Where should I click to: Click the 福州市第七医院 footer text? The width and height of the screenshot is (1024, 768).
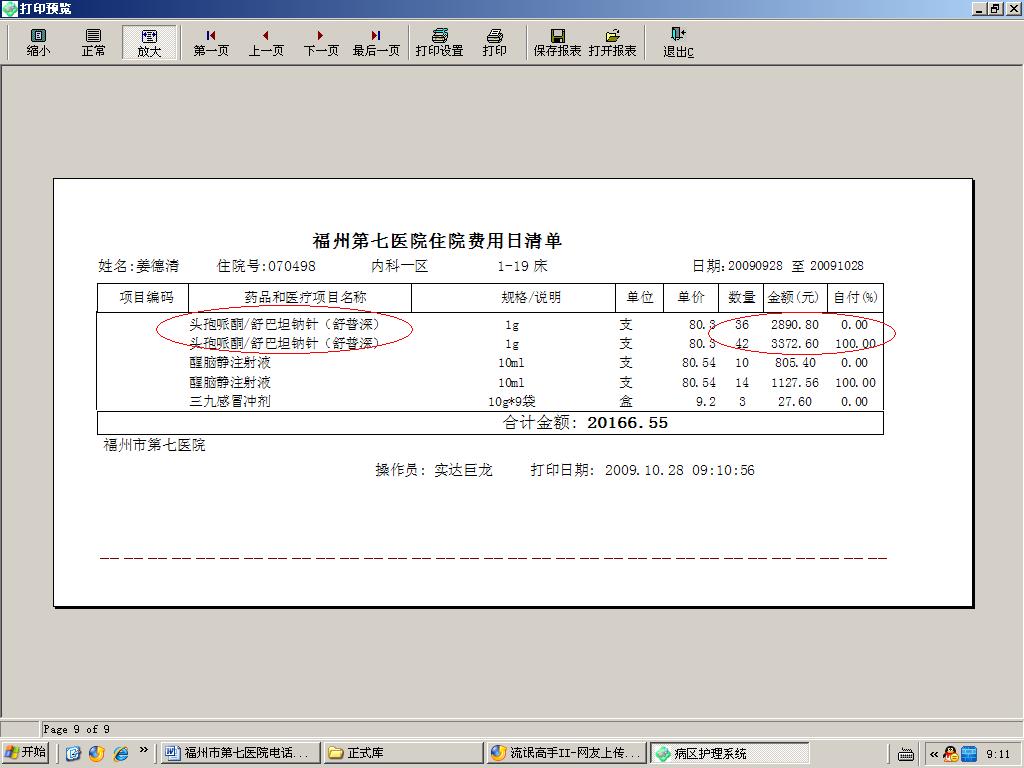tap(154, 445)
